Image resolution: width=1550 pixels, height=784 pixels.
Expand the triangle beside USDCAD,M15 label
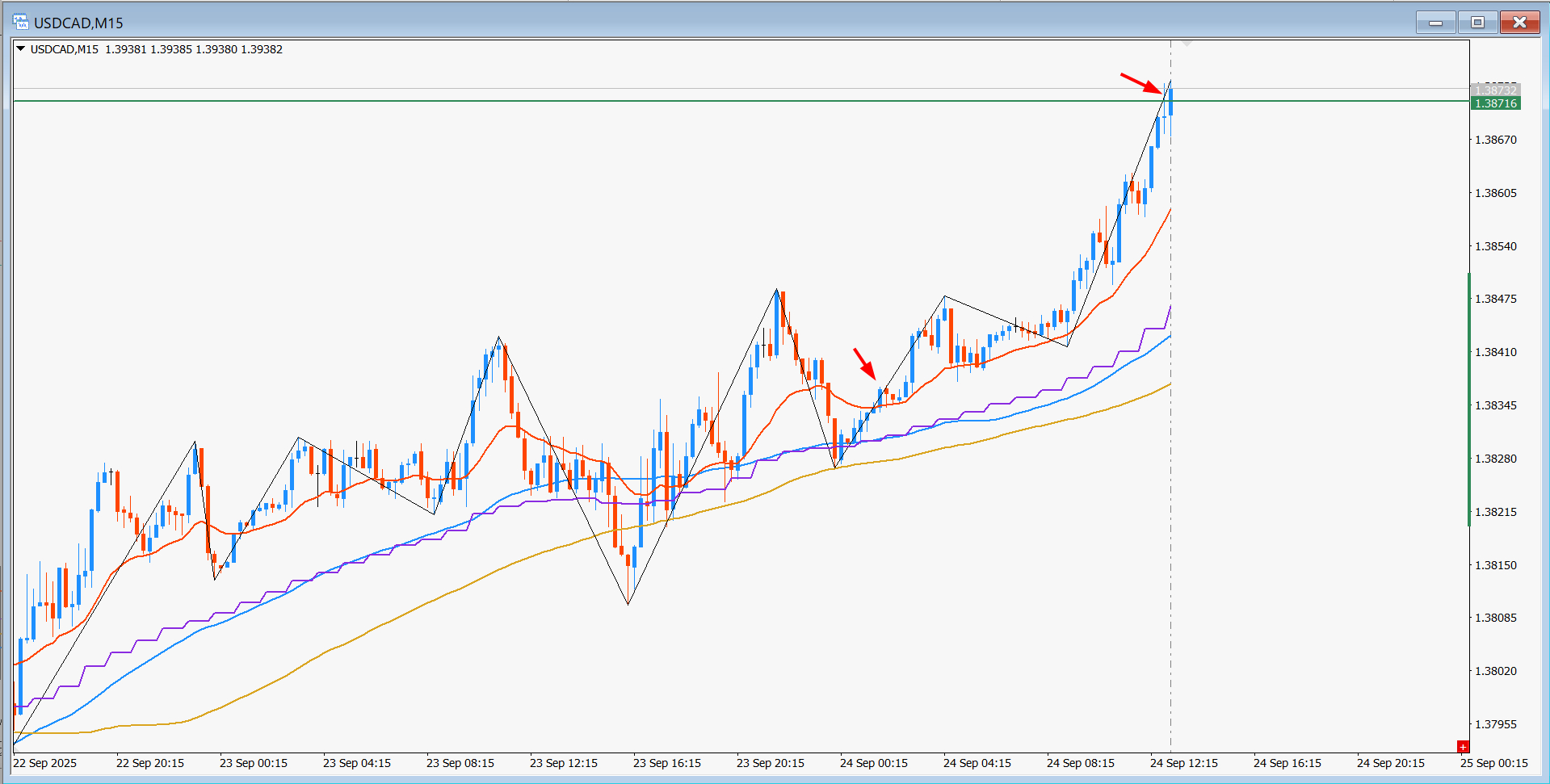point(20,48)
